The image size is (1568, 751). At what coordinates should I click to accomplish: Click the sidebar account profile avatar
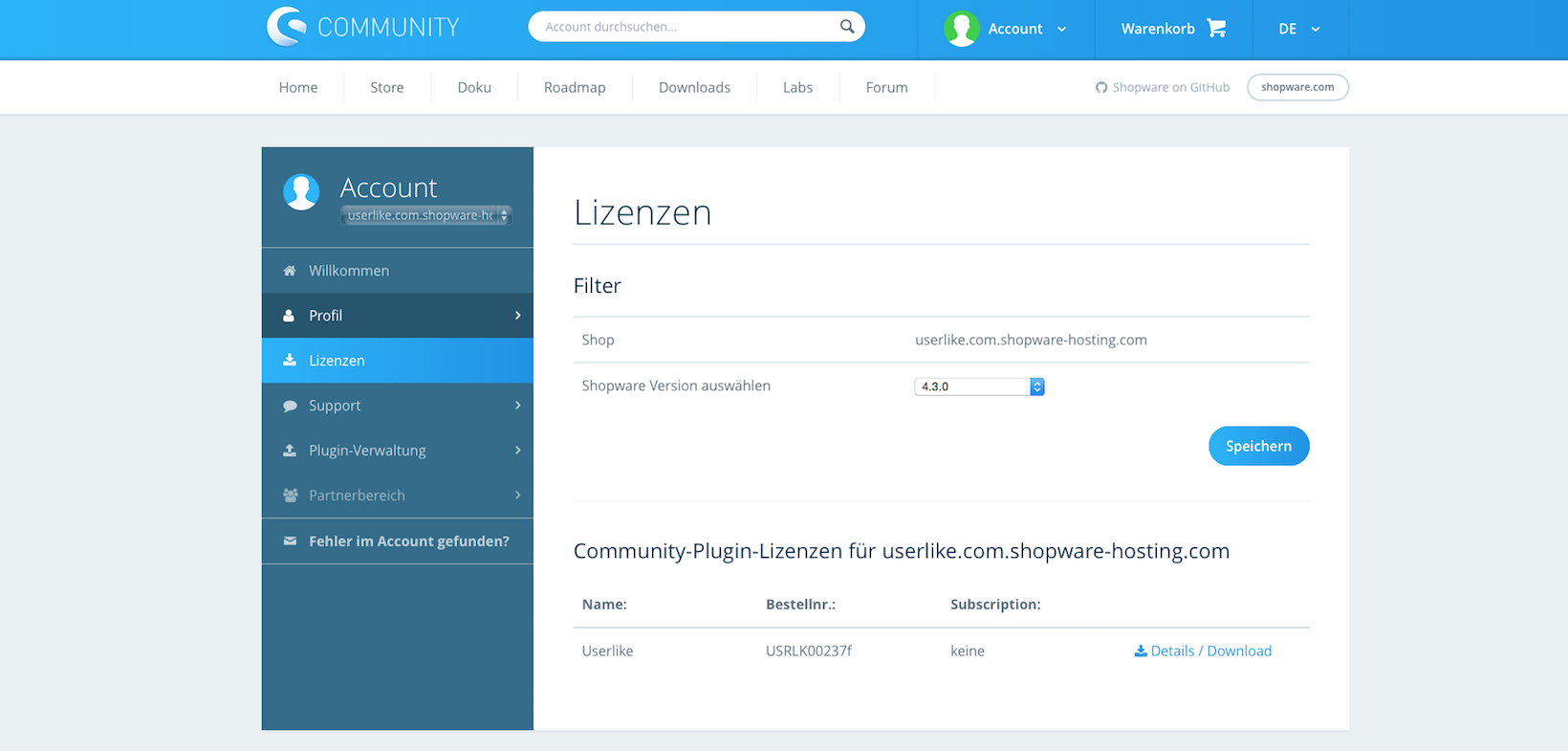pos(301,191)
